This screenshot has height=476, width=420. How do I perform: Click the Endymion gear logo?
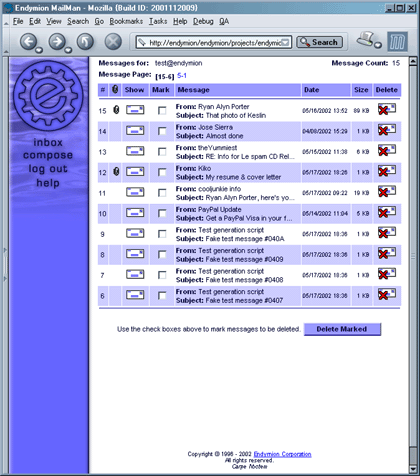tap(48, 96)
